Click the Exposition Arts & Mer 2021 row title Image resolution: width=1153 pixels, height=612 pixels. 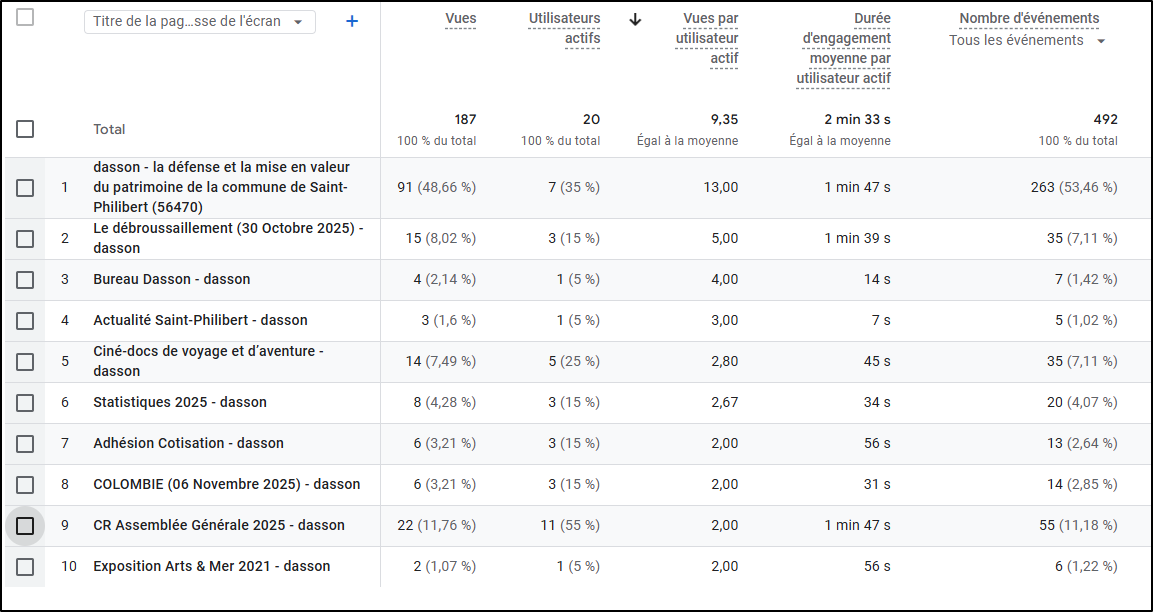click(x=211, y=566)
